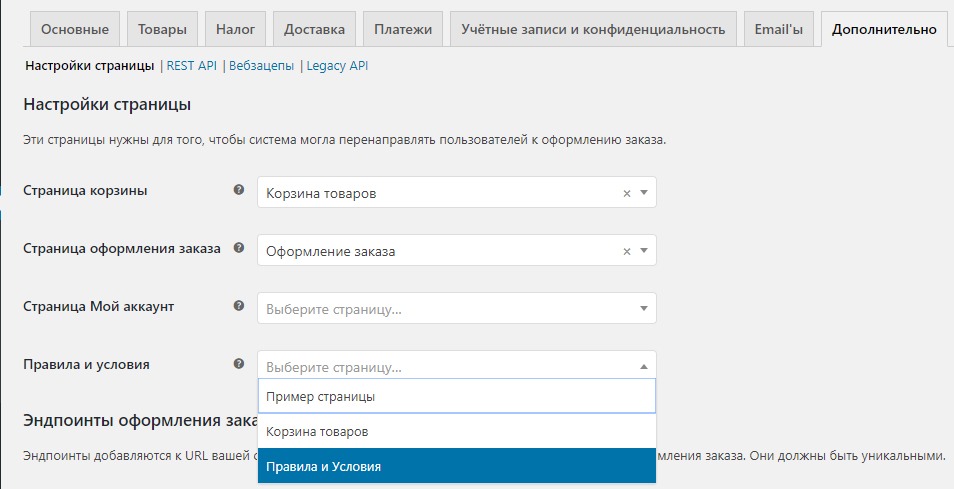Open help tooltip for Страница корзины
This screenshot has height=489, width=954.
[x=238, y=190]
